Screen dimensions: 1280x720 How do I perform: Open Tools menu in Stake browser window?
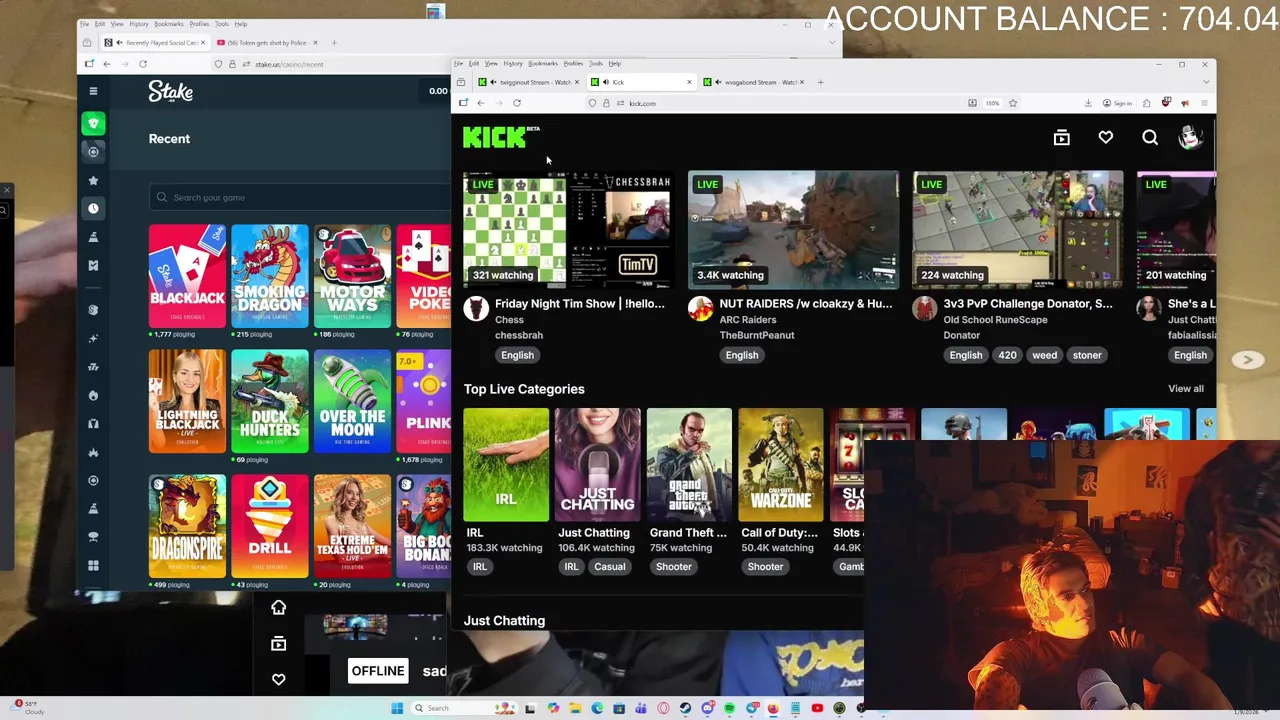[x=221, y=24]
